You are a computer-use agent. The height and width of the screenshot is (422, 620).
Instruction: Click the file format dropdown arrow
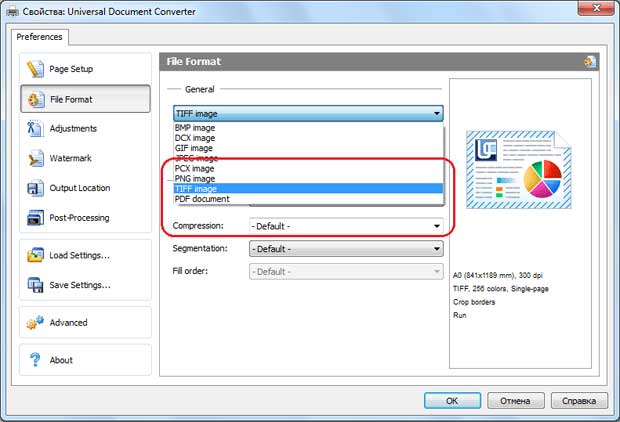click(x=437, y=114)
